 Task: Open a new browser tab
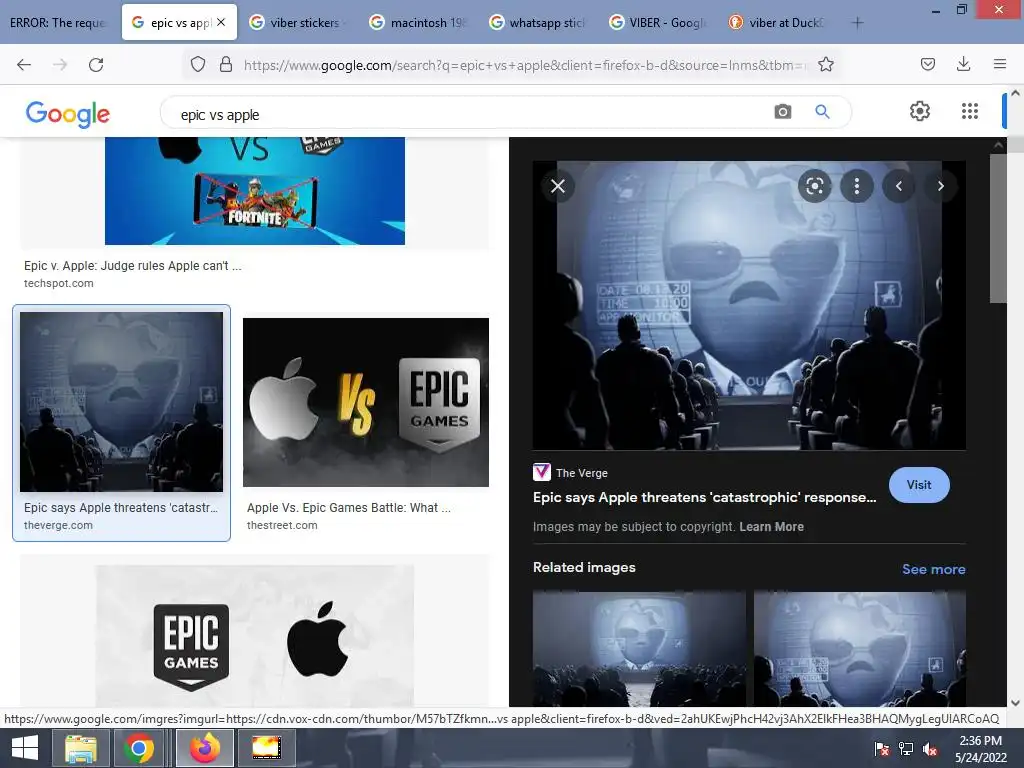(857, 23)
